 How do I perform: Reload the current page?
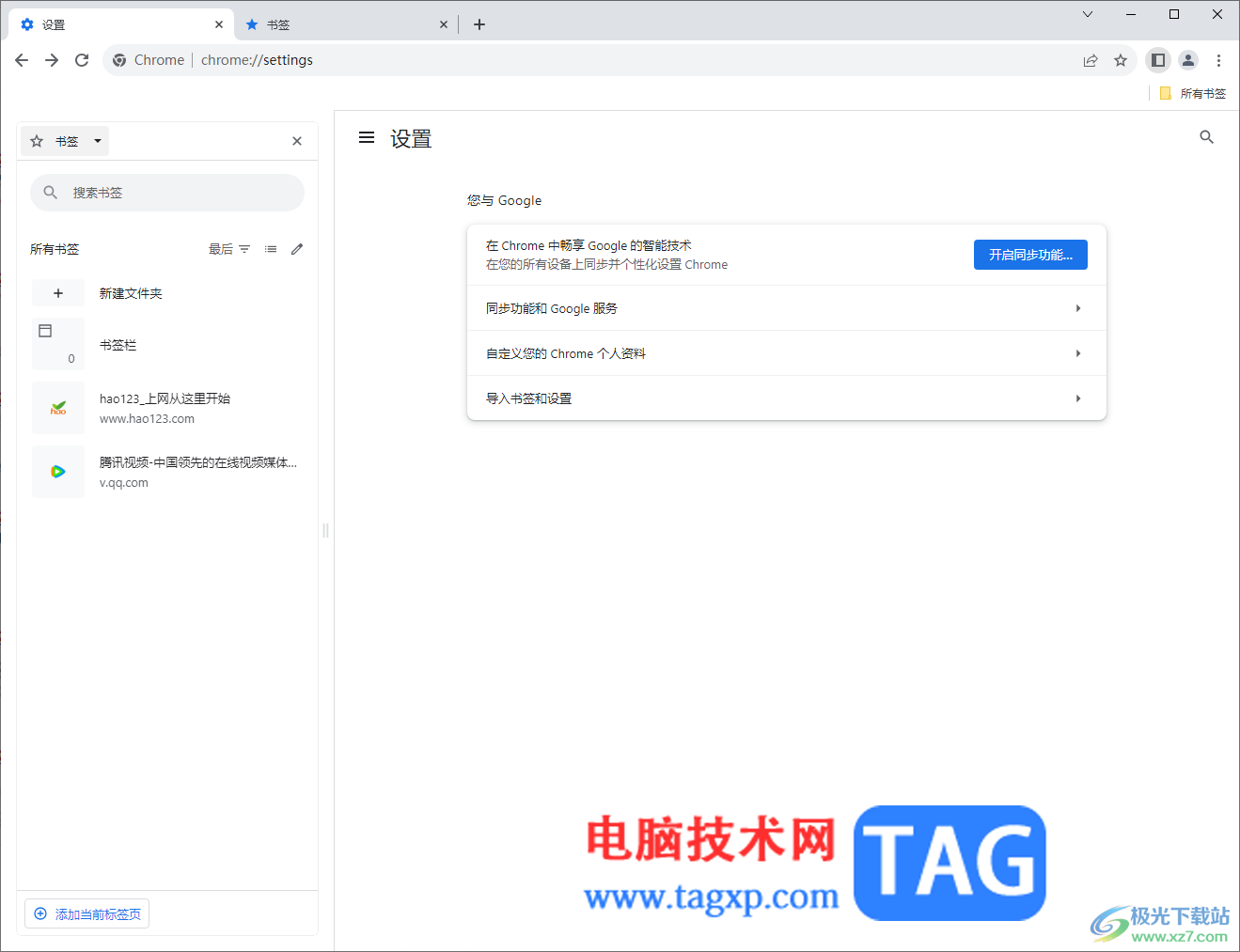82,60
